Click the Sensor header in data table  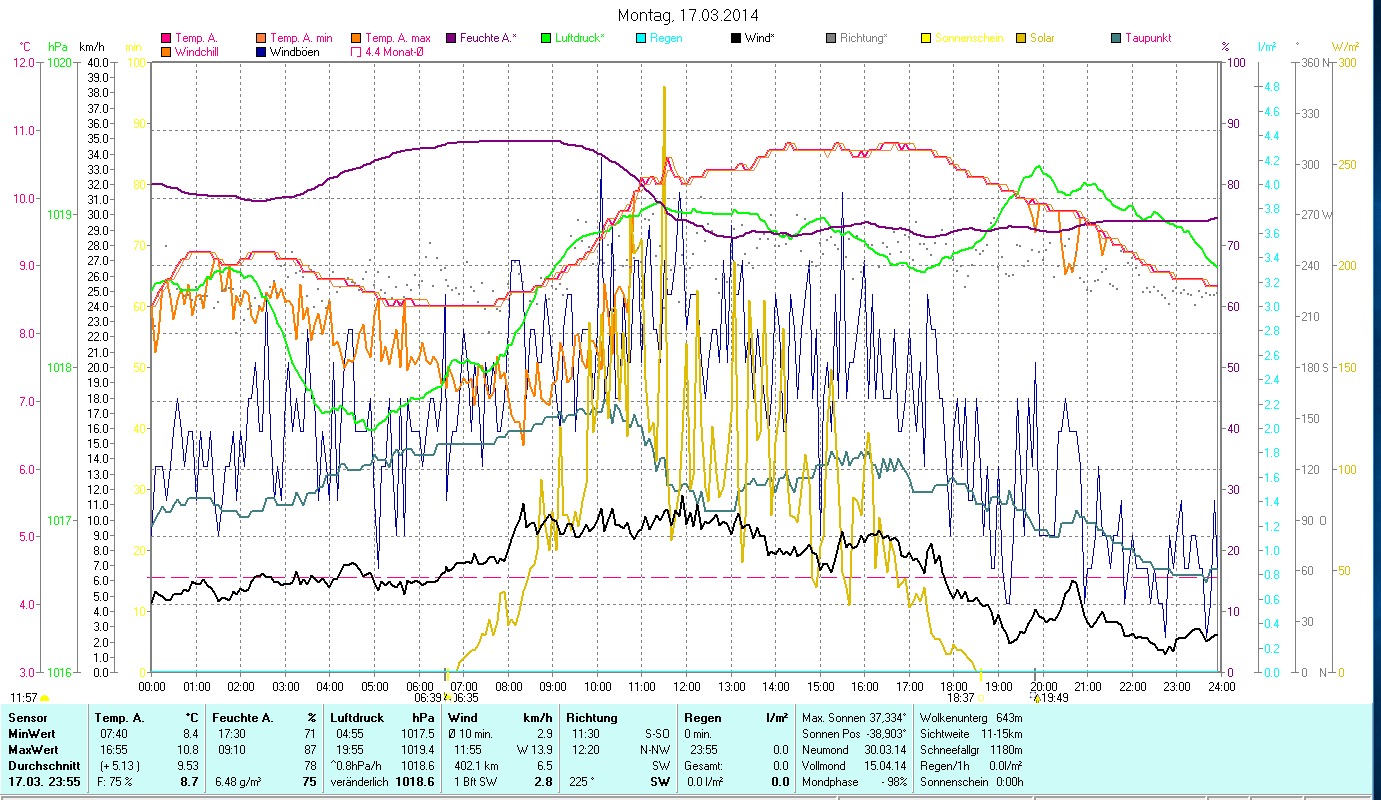[x=27, y=718]
